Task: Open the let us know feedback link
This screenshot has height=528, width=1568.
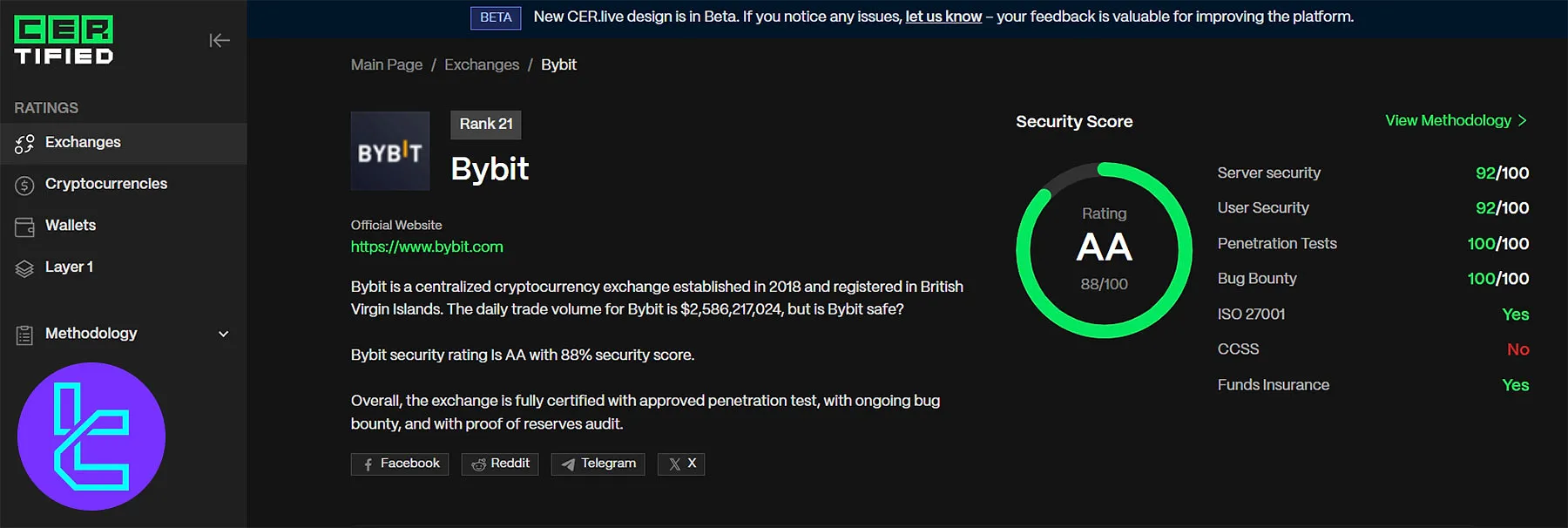Action: pos(943,17)
